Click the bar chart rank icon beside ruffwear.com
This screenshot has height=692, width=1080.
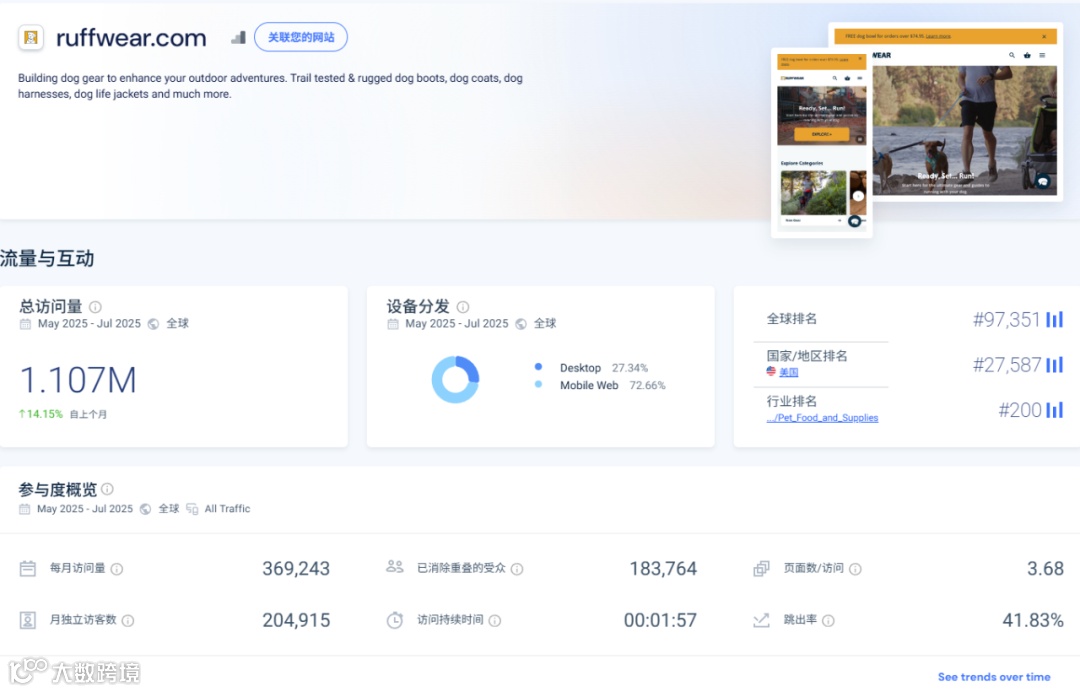coord(238,37)
